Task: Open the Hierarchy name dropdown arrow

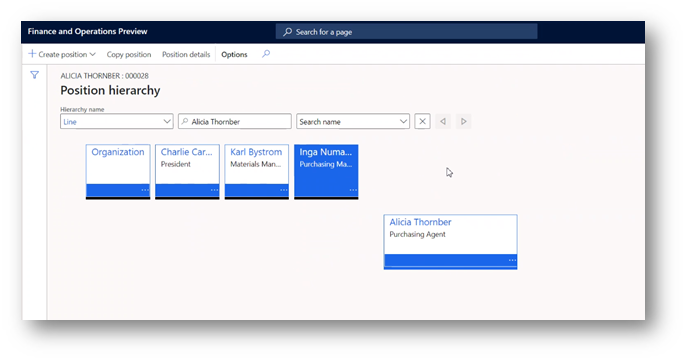Action: coord(167,121)
